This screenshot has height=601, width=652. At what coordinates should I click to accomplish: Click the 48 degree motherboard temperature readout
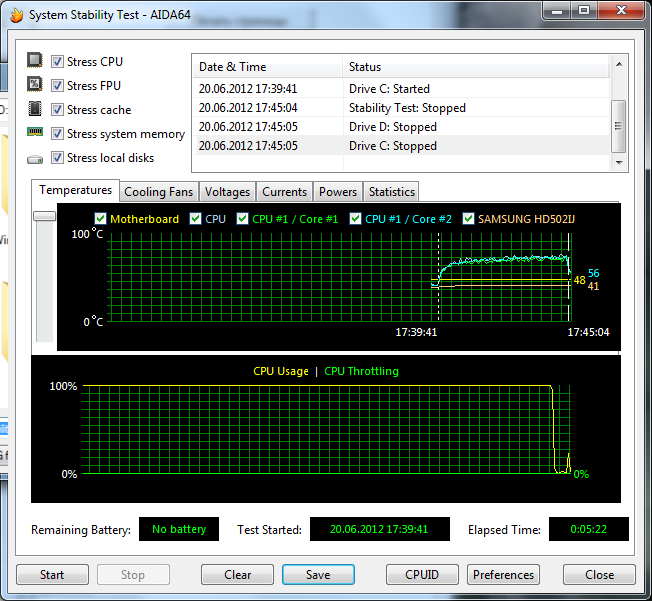tap(579, 280)
